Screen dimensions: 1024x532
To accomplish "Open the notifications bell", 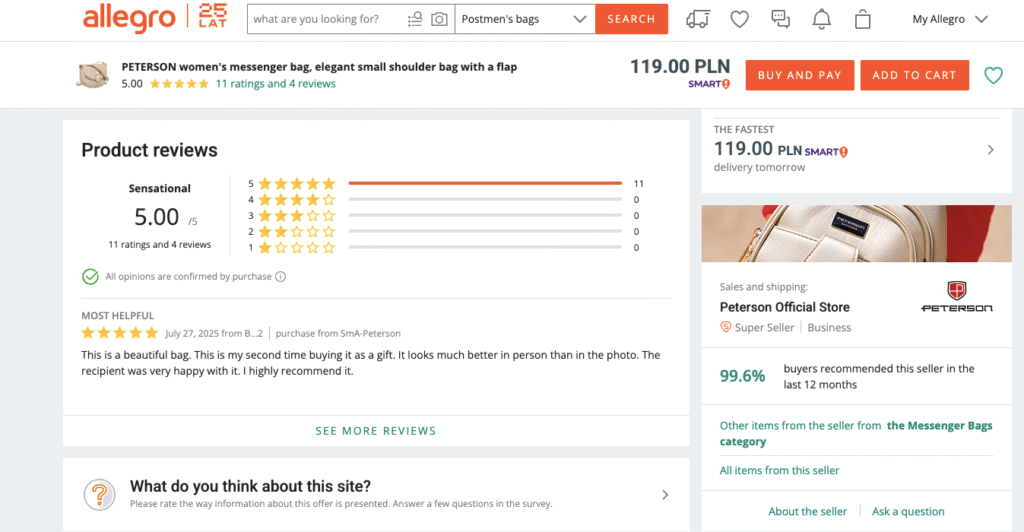I will [822, 19].
